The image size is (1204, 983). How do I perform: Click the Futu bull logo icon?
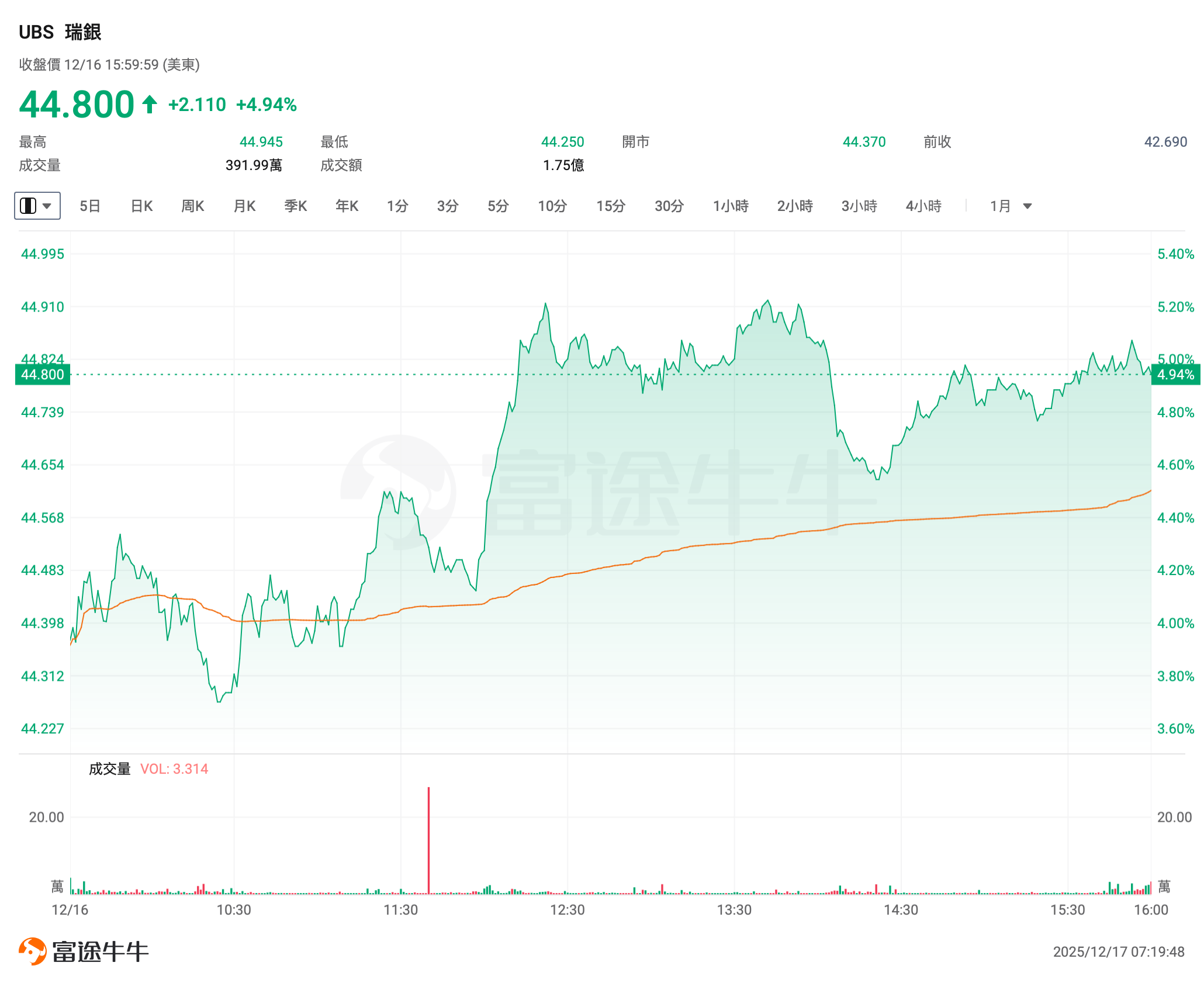pyautogui.click(x=33, y=951)
